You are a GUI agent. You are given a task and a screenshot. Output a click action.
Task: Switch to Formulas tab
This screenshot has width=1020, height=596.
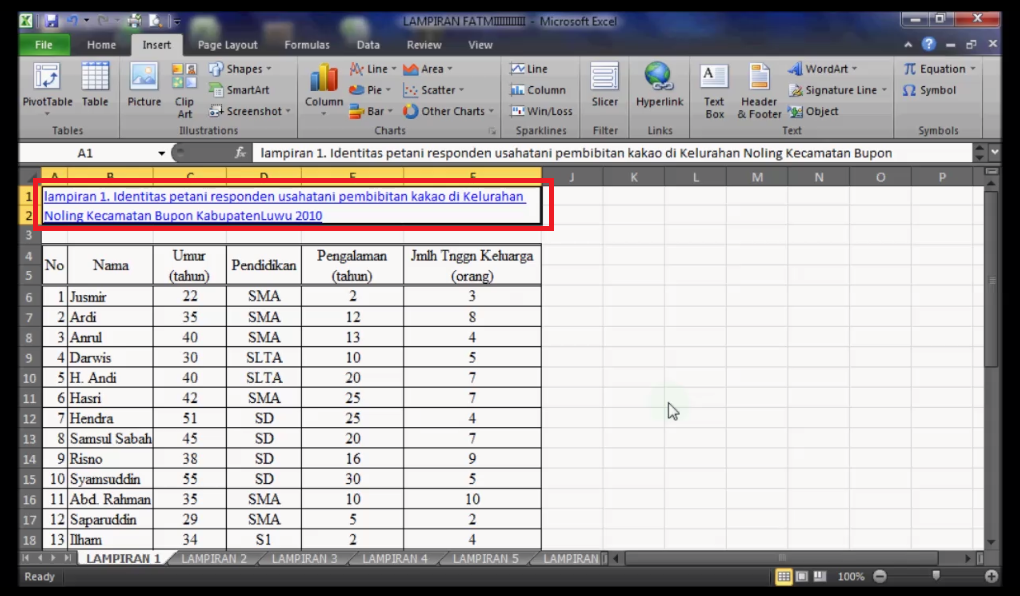pyautogui.click(x=307, y=45)
